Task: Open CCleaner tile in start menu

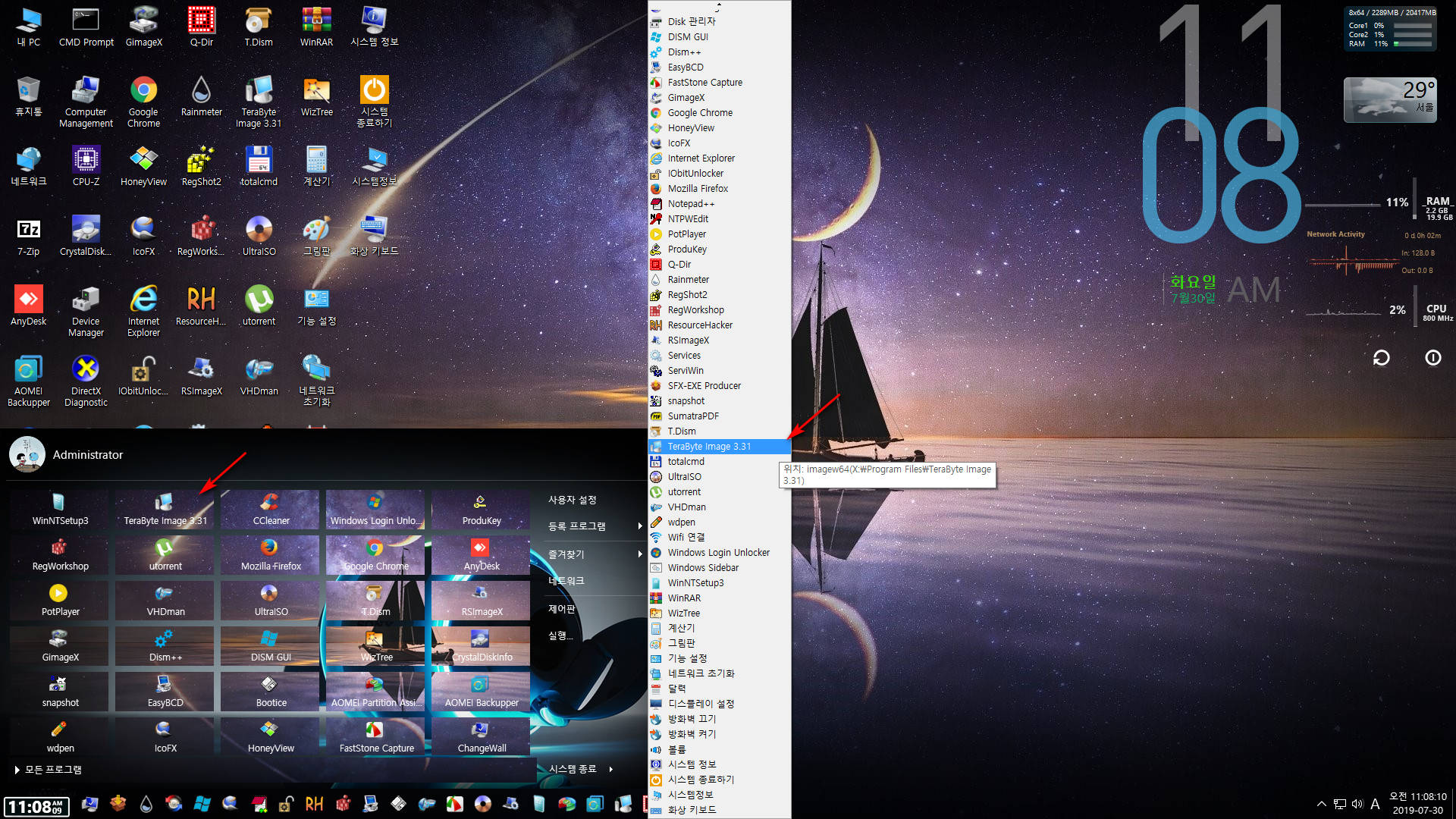Action: 271,510
